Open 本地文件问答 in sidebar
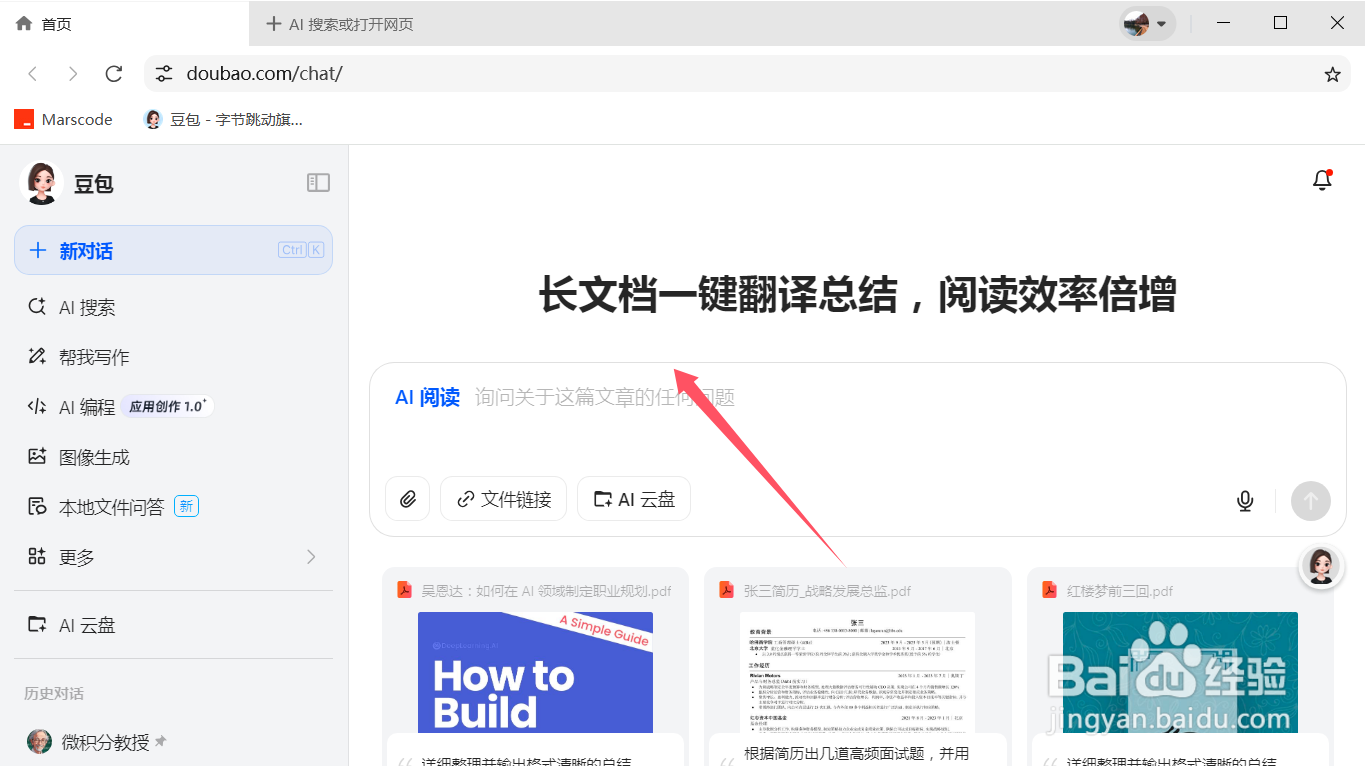This screenshot has width=1365, height=766. pos(173,507)
